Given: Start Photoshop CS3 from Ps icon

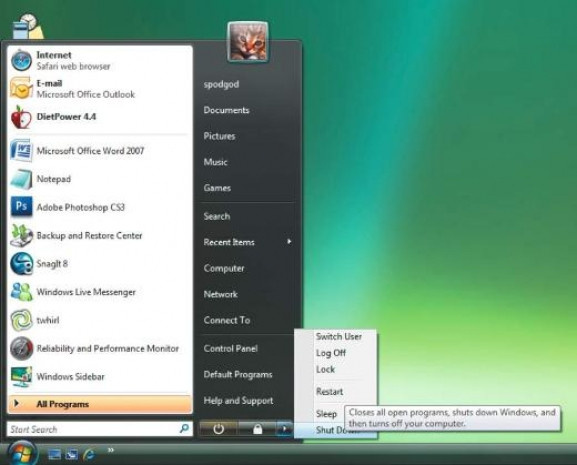Looking at the screenshot, I should (21, 207).
